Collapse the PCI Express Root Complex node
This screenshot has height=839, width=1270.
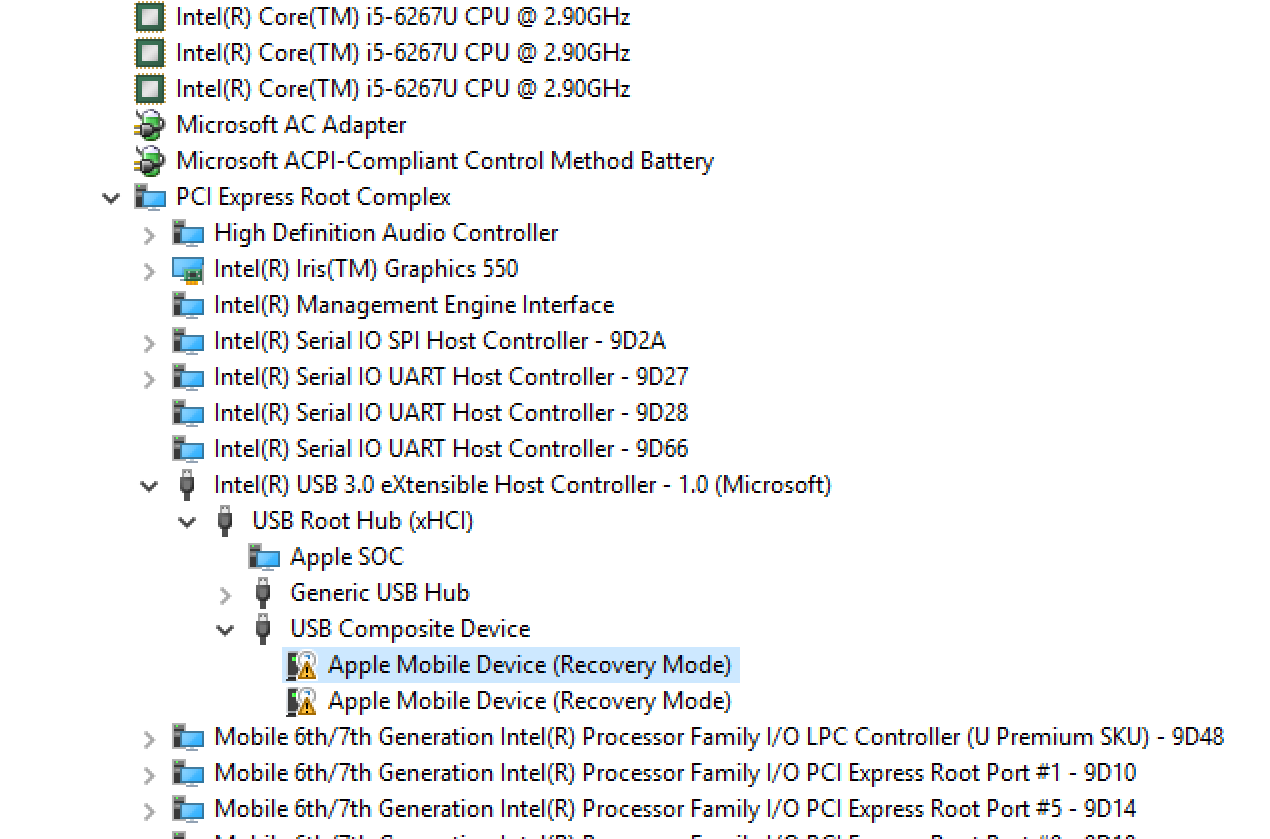click(111, 198)
